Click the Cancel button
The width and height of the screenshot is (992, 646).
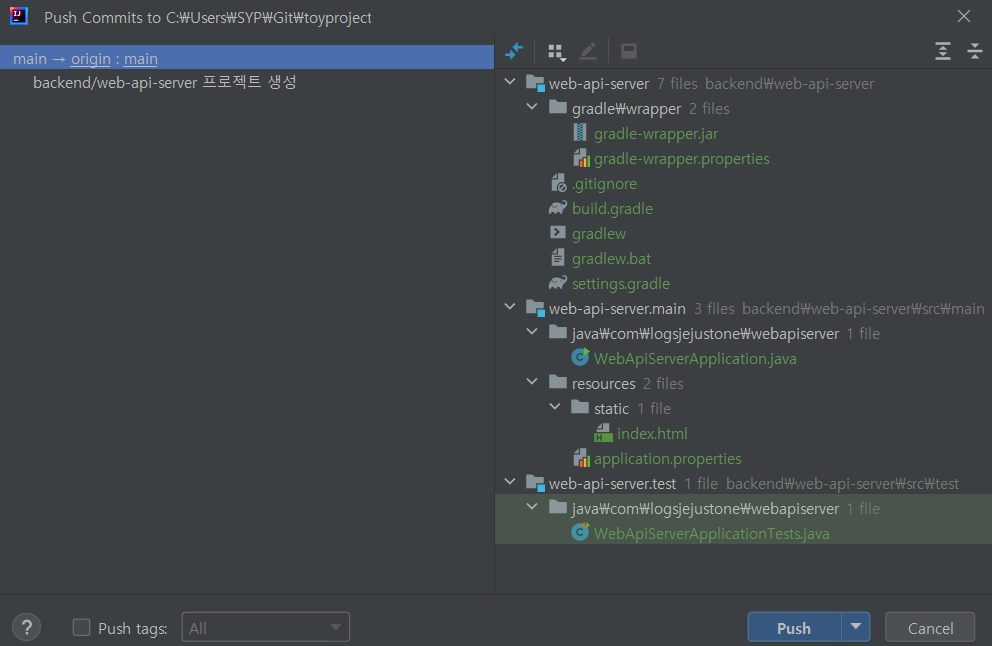click(x=930, y=627)
